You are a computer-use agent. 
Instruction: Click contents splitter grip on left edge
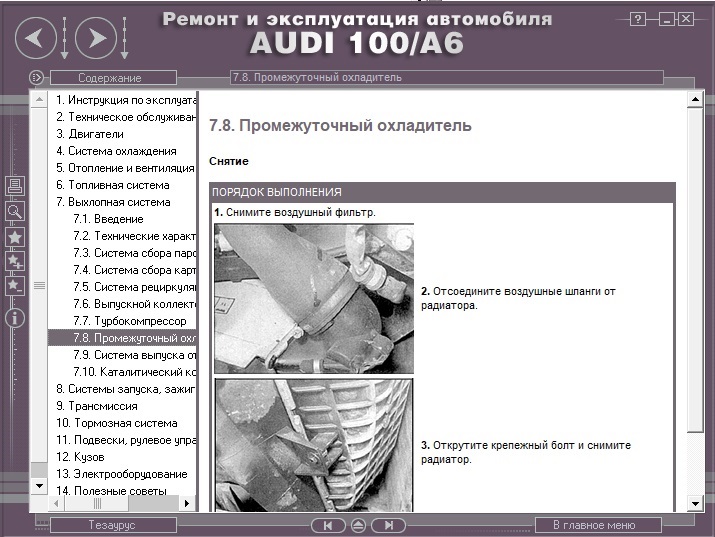(39, 286)
